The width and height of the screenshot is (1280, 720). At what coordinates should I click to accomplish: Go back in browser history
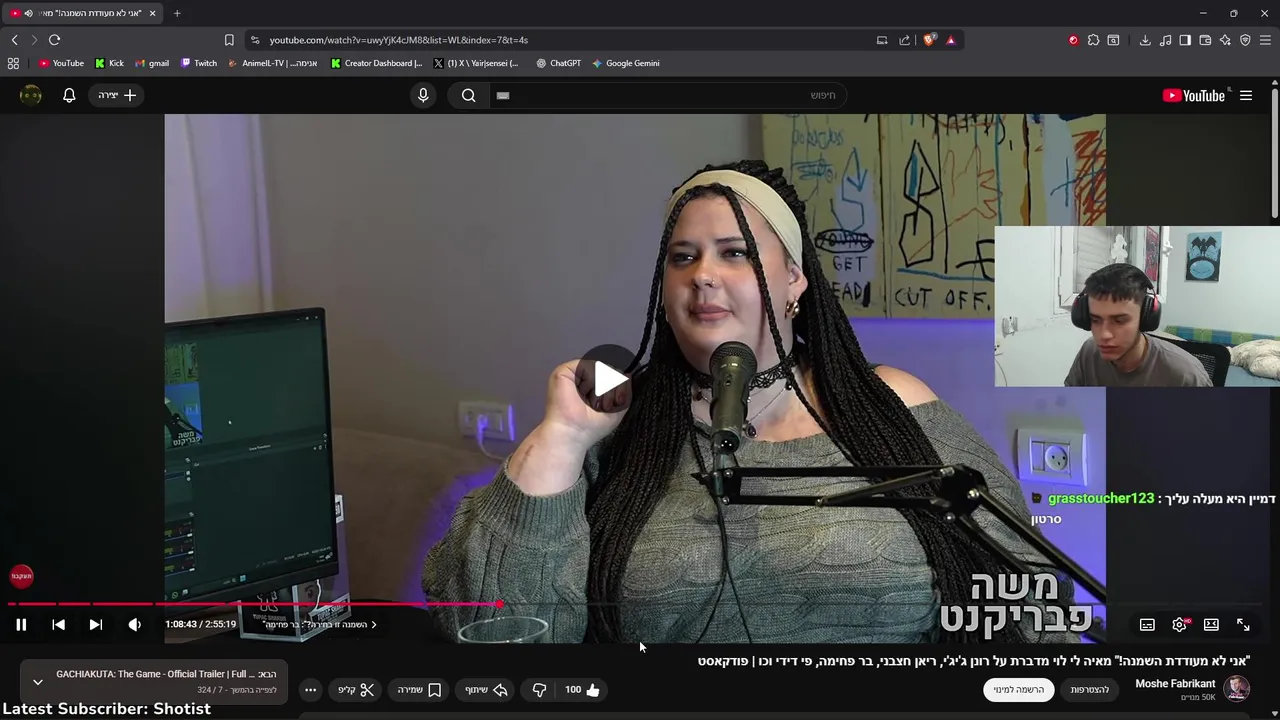pyautogui.click(x=14, y=40)
